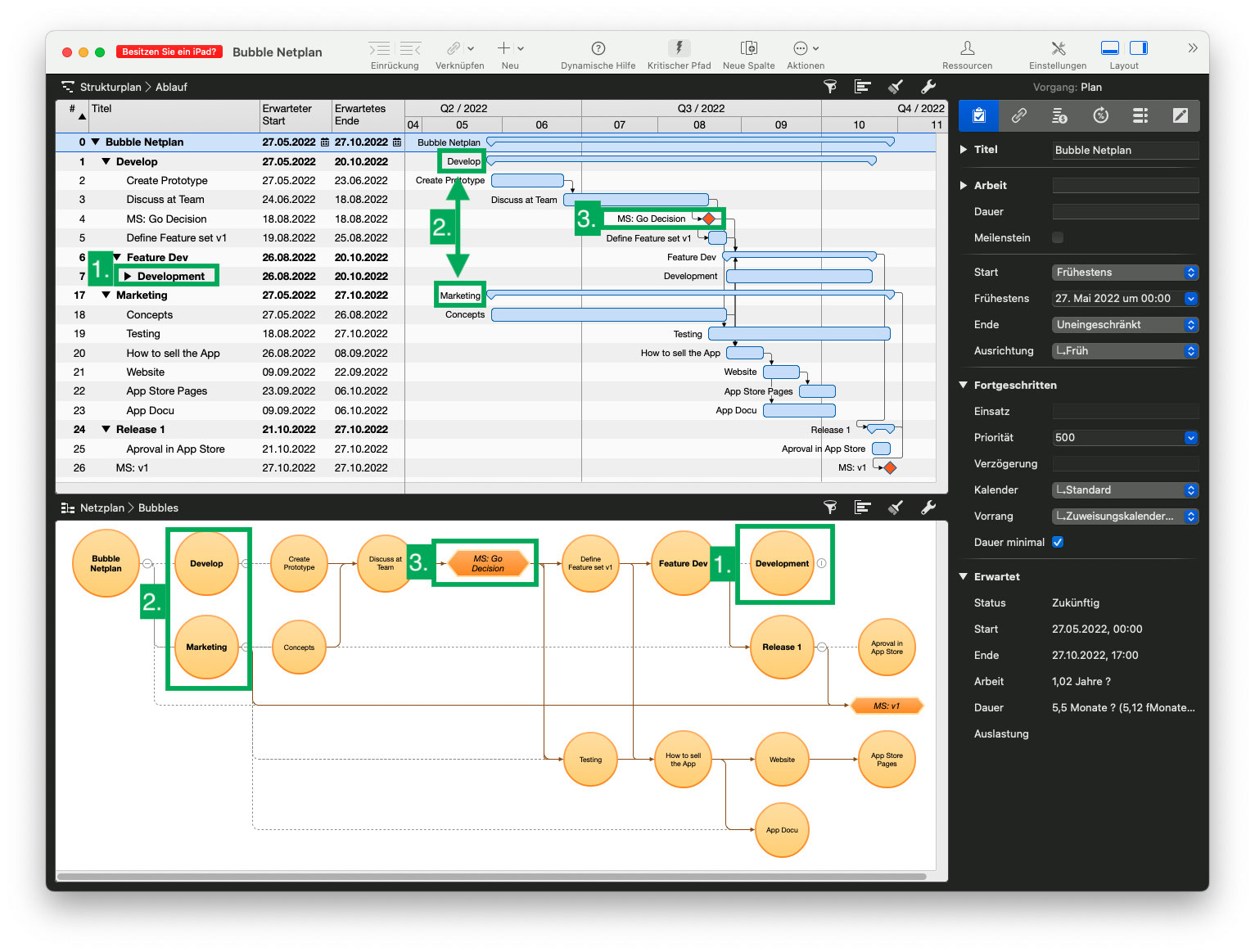Image resolution: width=1255 pixels, height=952 pixels.
Task: Switch to the link tab in the inspector
Action: 1019,115
